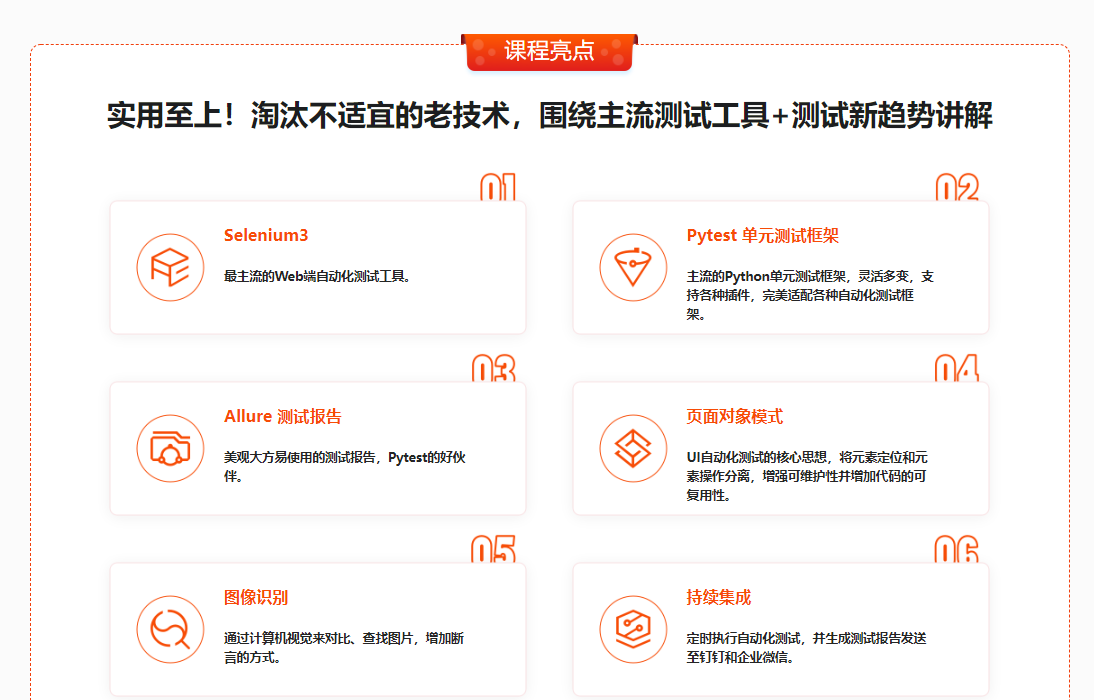The width and height of the screenshot is (1094, 700).
Task: Select the Allure test report folder icon
Action: tap(170, 448)
